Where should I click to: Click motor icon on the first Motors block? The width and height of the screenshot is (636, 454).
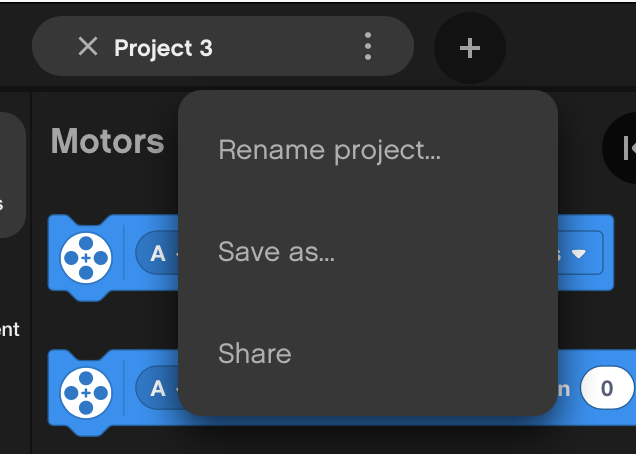(x=86, y=256)
